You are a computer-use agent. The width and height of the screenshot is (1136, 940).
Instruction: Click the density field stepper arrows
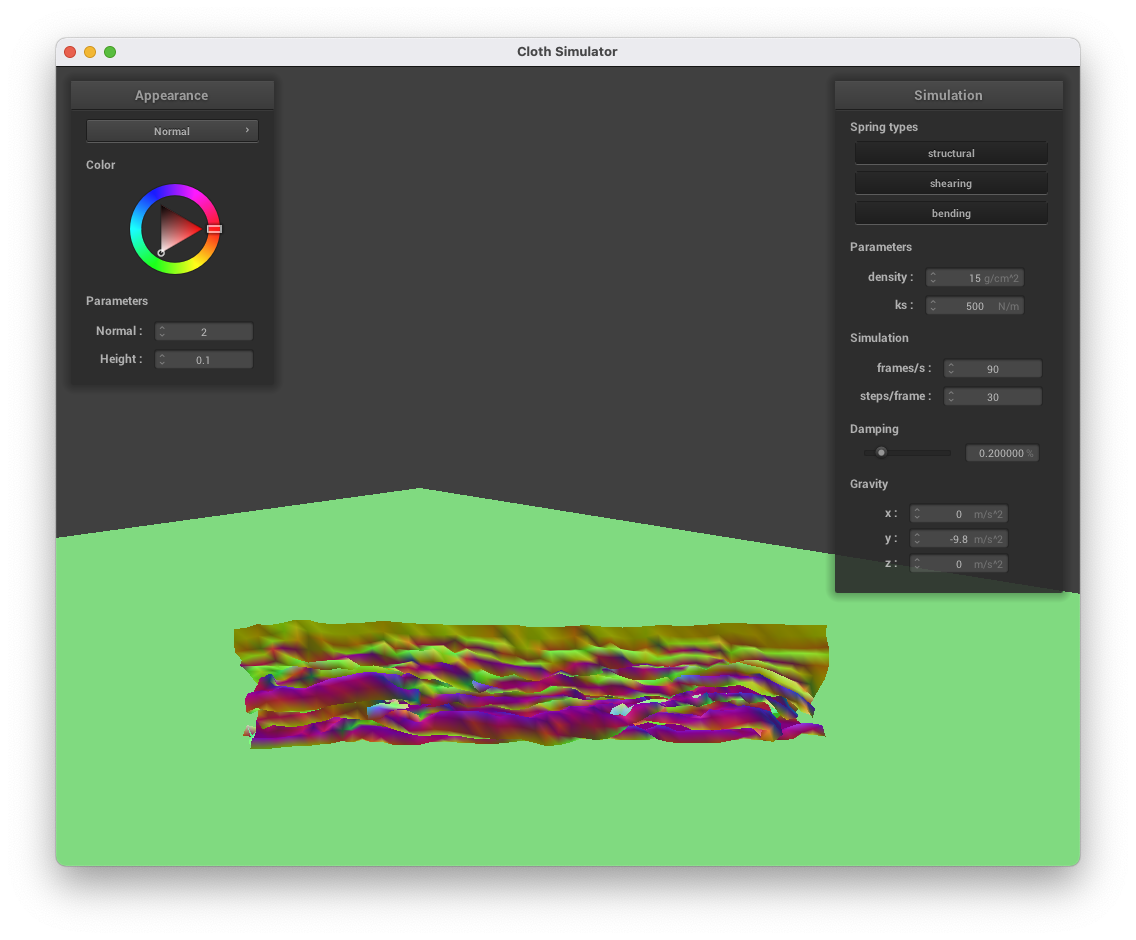coord(933,278)
